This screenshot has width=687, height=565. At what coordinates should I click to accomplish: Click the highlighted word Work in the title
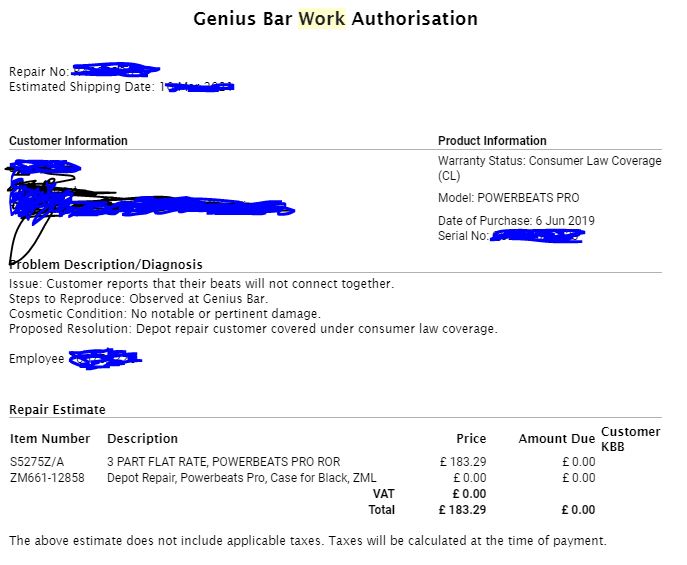pyautogui.click(x=322, y=19)
